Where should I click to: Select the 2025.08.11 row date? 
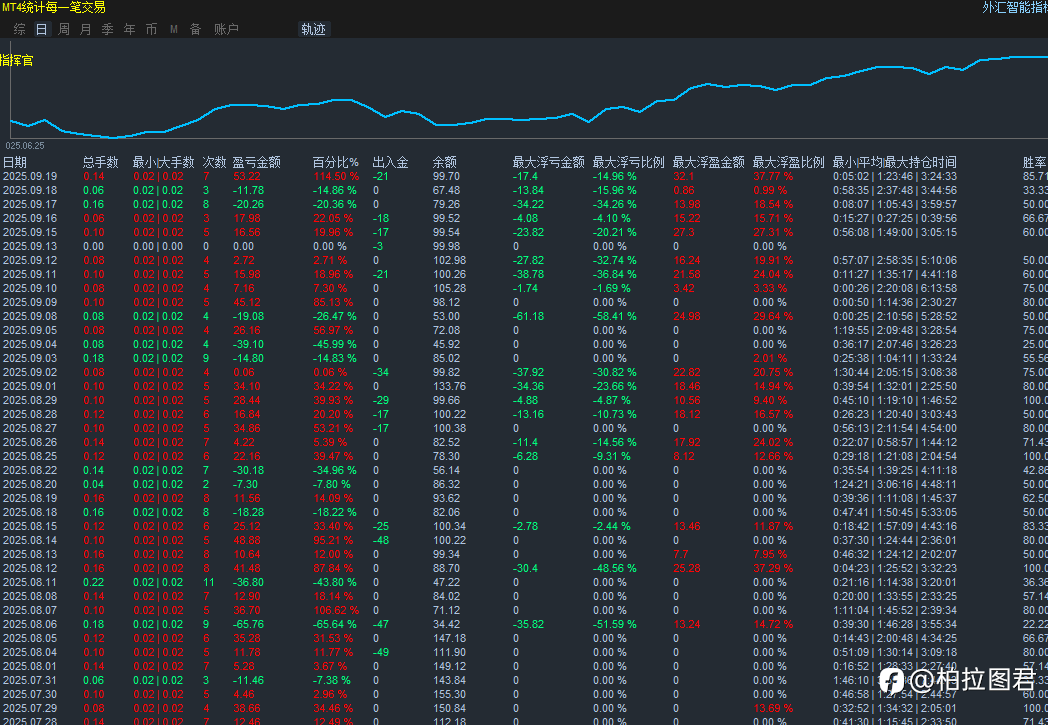point(30,582)
